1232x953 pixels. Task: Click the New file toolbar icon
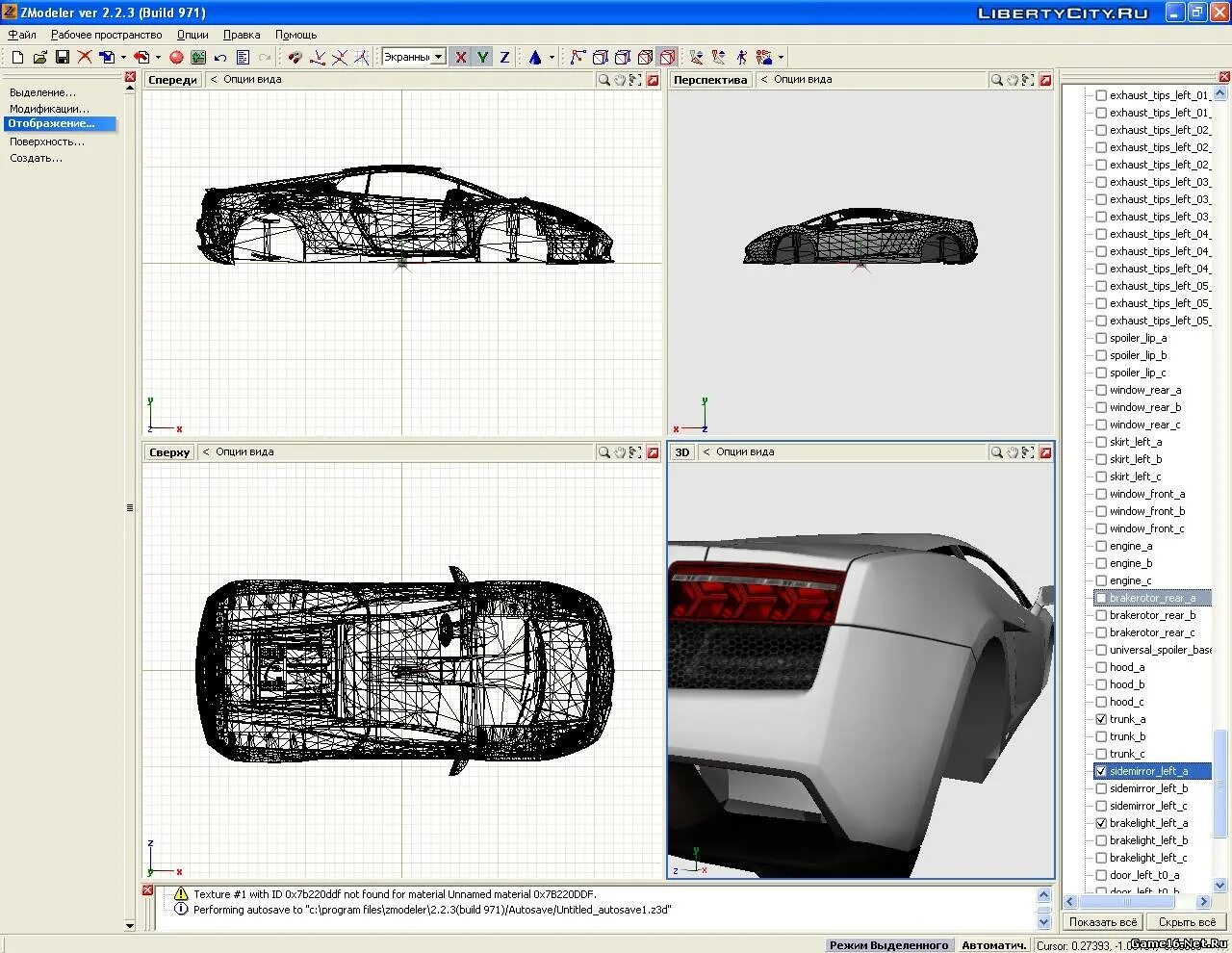[x=17, y=58]
